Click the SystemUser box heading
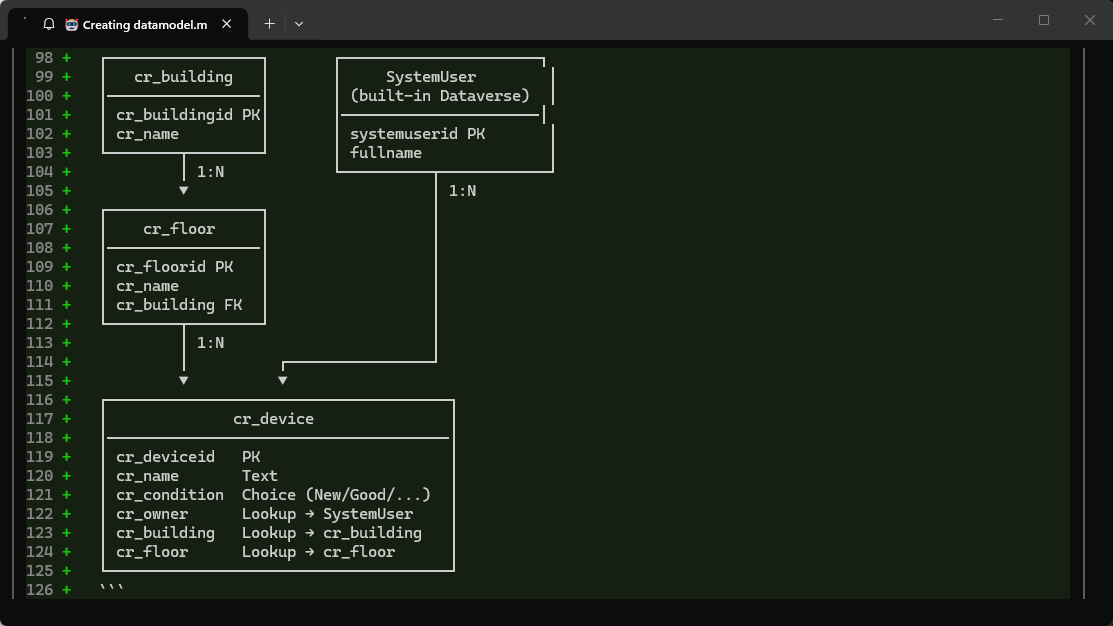This screenshot has height=626, width=1113. click(431, 77)
